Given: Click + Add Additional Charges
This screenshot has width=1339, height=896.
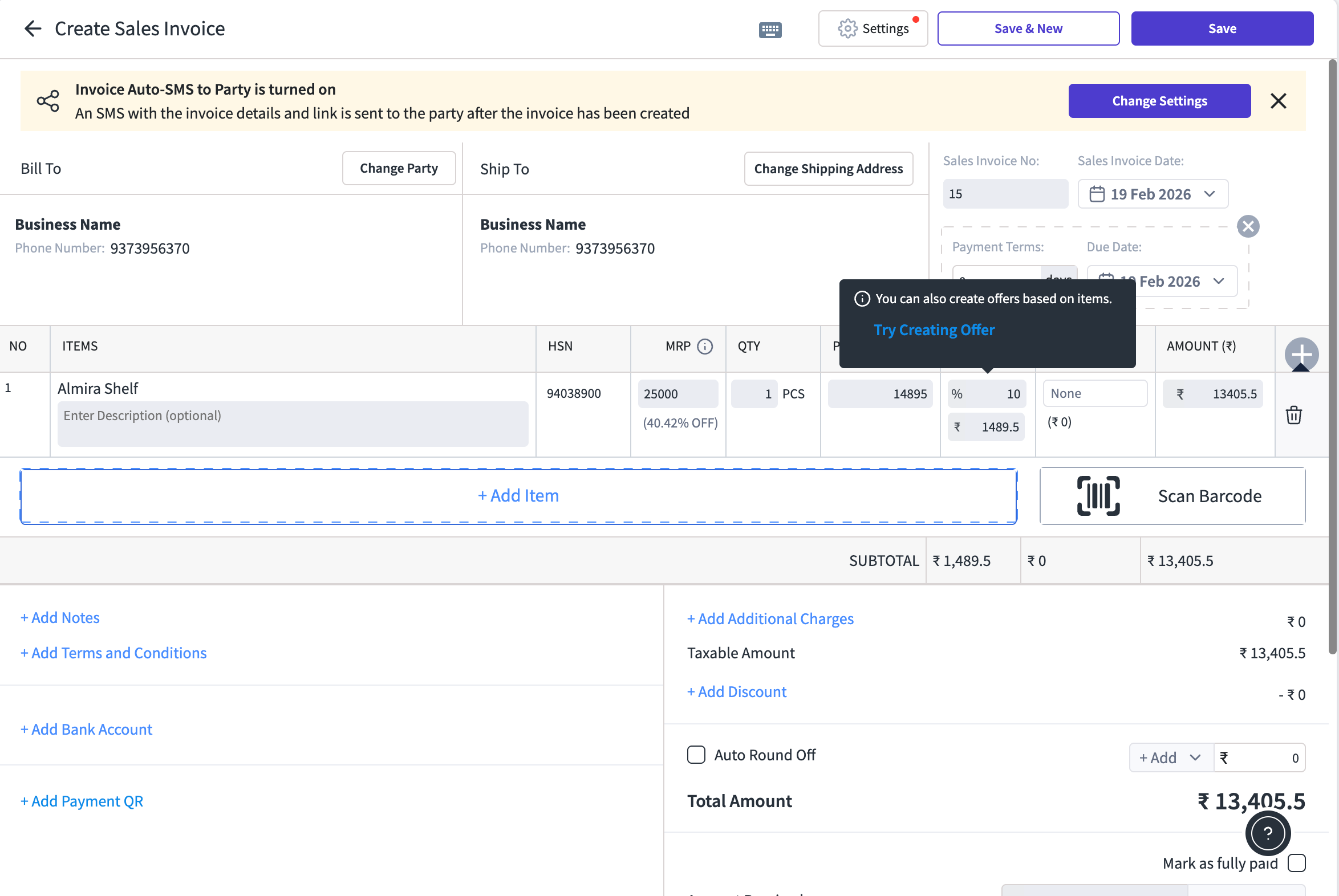Looking at the screenshot, I should pos(770,619).
